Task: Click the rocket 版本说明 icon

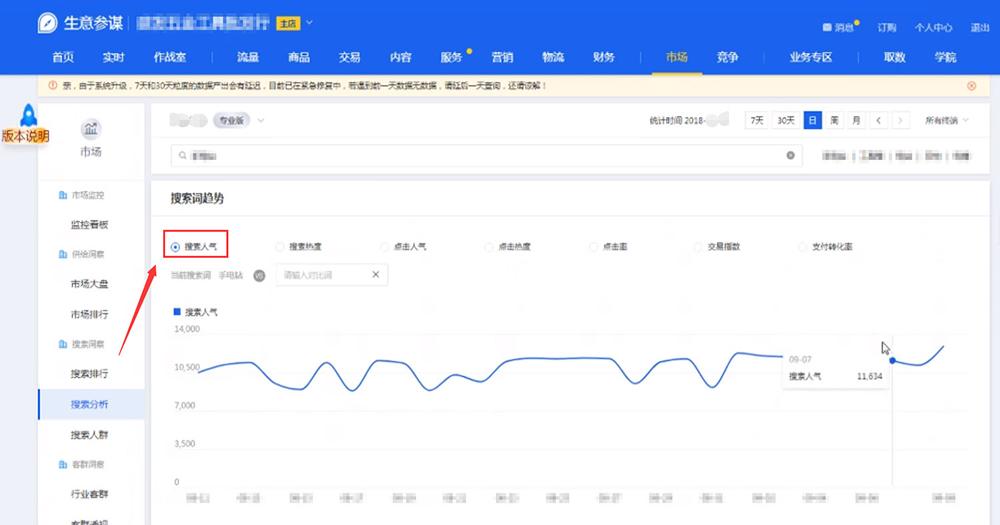Action: [27, 117]
